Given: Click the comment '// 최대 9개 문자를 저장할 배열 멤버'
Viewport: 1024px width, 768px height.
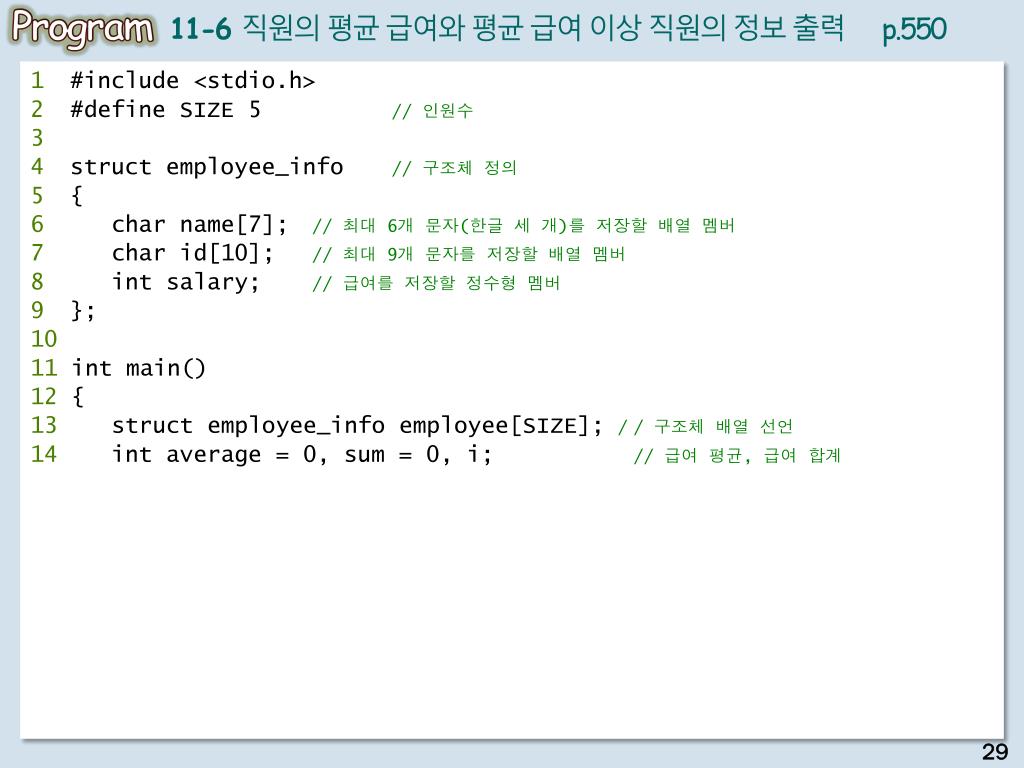Looking at the screenshot, I should click(x=468, y=254).
